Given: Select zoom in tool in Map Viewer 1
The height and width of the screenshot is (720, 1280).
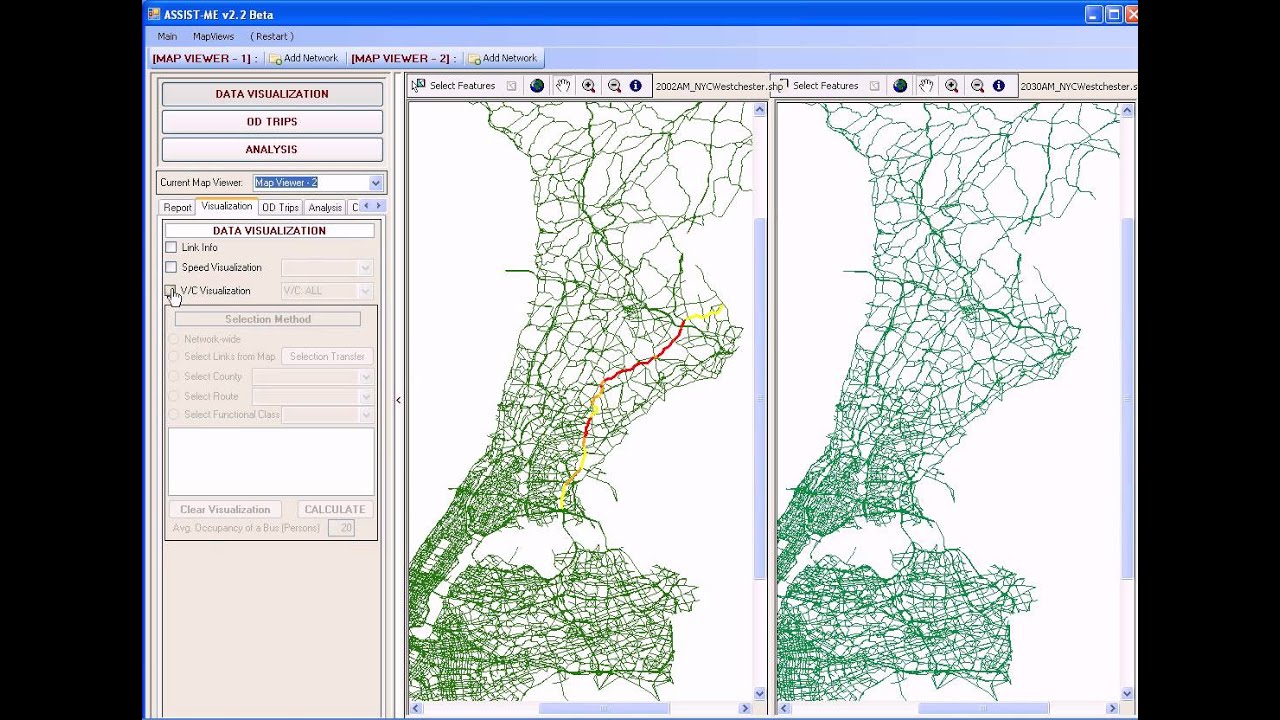Looking at the screenshot, I should pyautogui.click(x=589, y=86).
